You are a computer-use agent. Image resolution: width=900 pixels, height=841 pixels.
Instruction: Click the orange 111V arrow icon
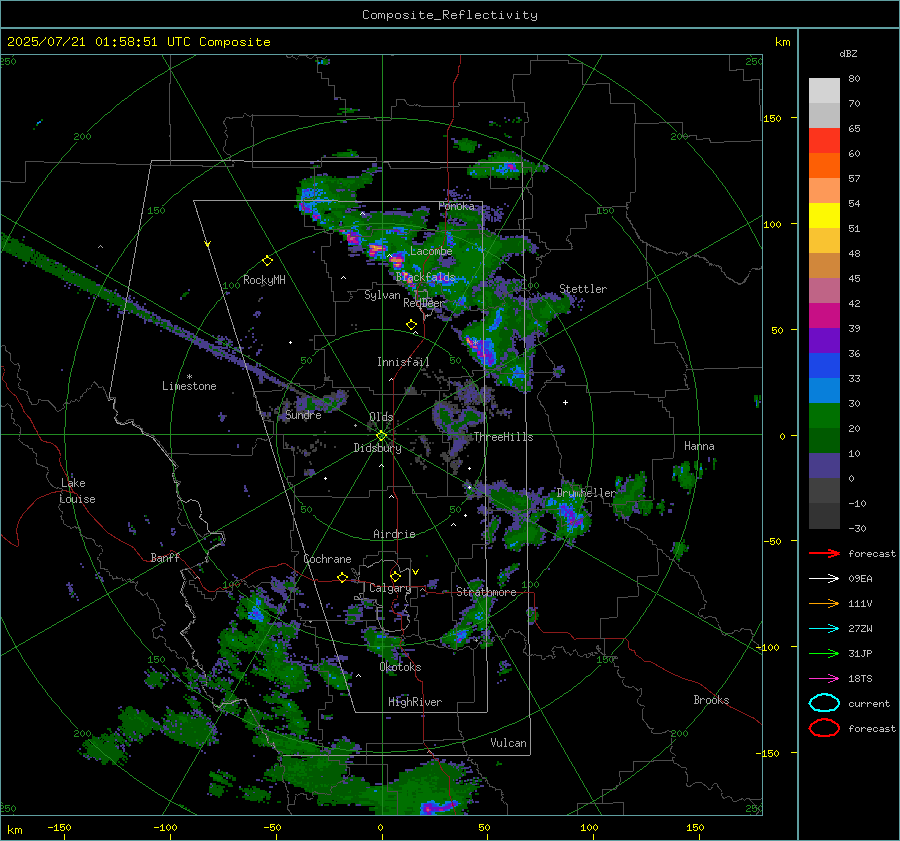tap(824, 603)
